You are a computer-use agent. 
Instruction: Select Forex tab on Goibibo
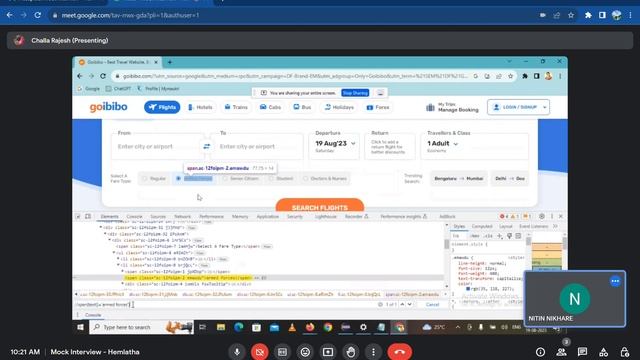[x=378, y=107]
